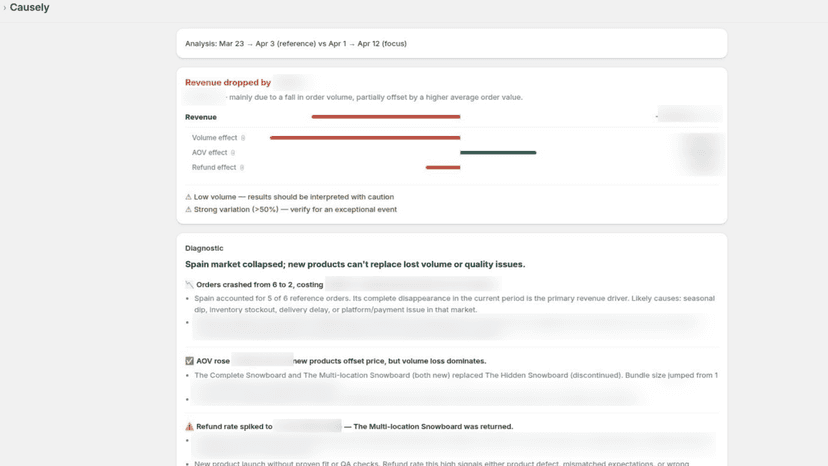
Task: Click 'New product launch without proven fit' bullet
Action: click(441, 463)
